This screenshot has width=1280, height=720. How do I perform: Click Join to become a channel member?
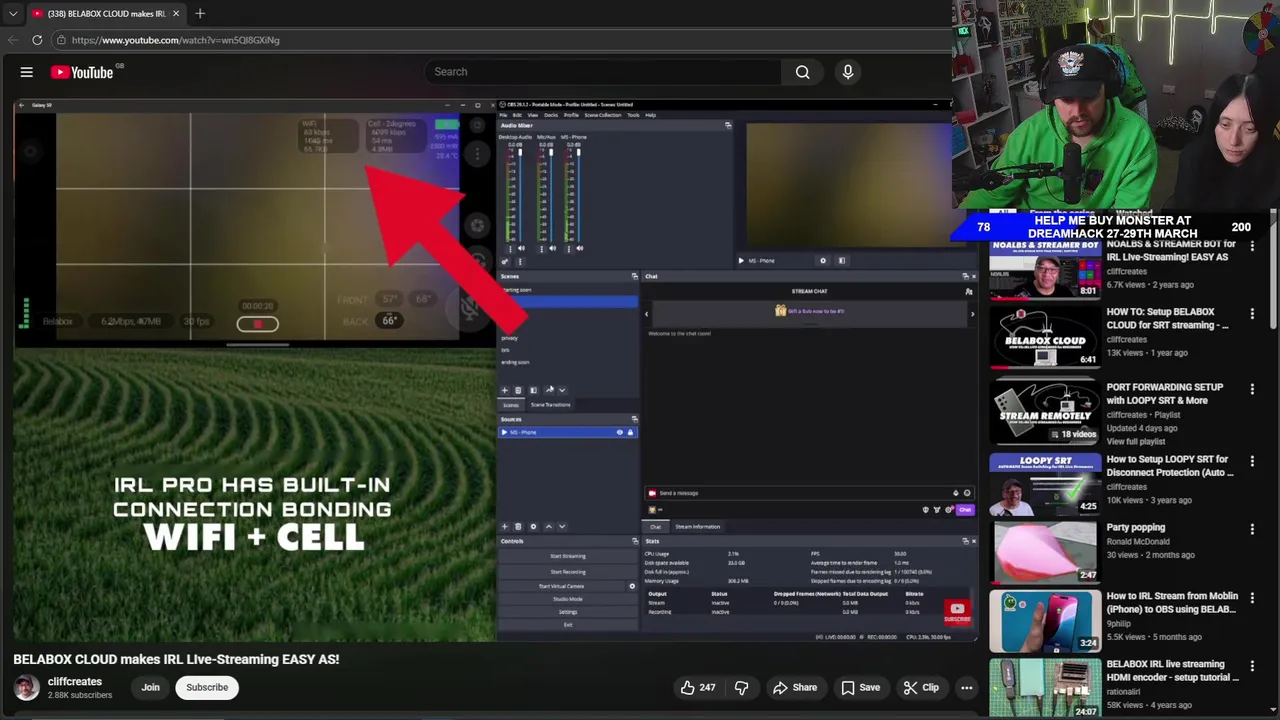point(150,687)
